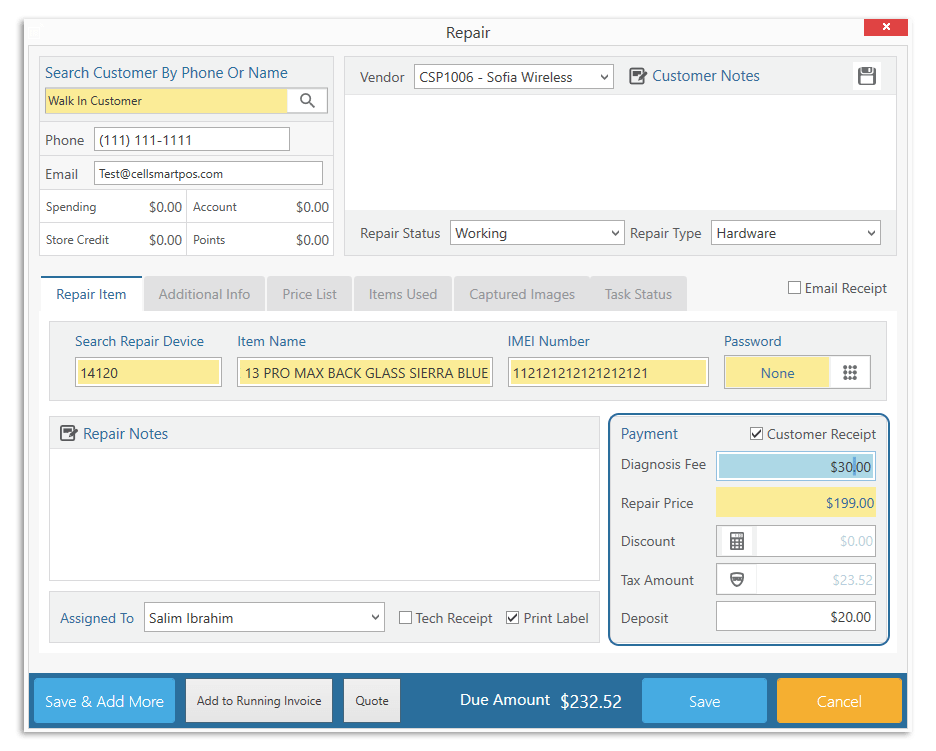Open the Assigned To dropdown

click(x=264, y=618)
